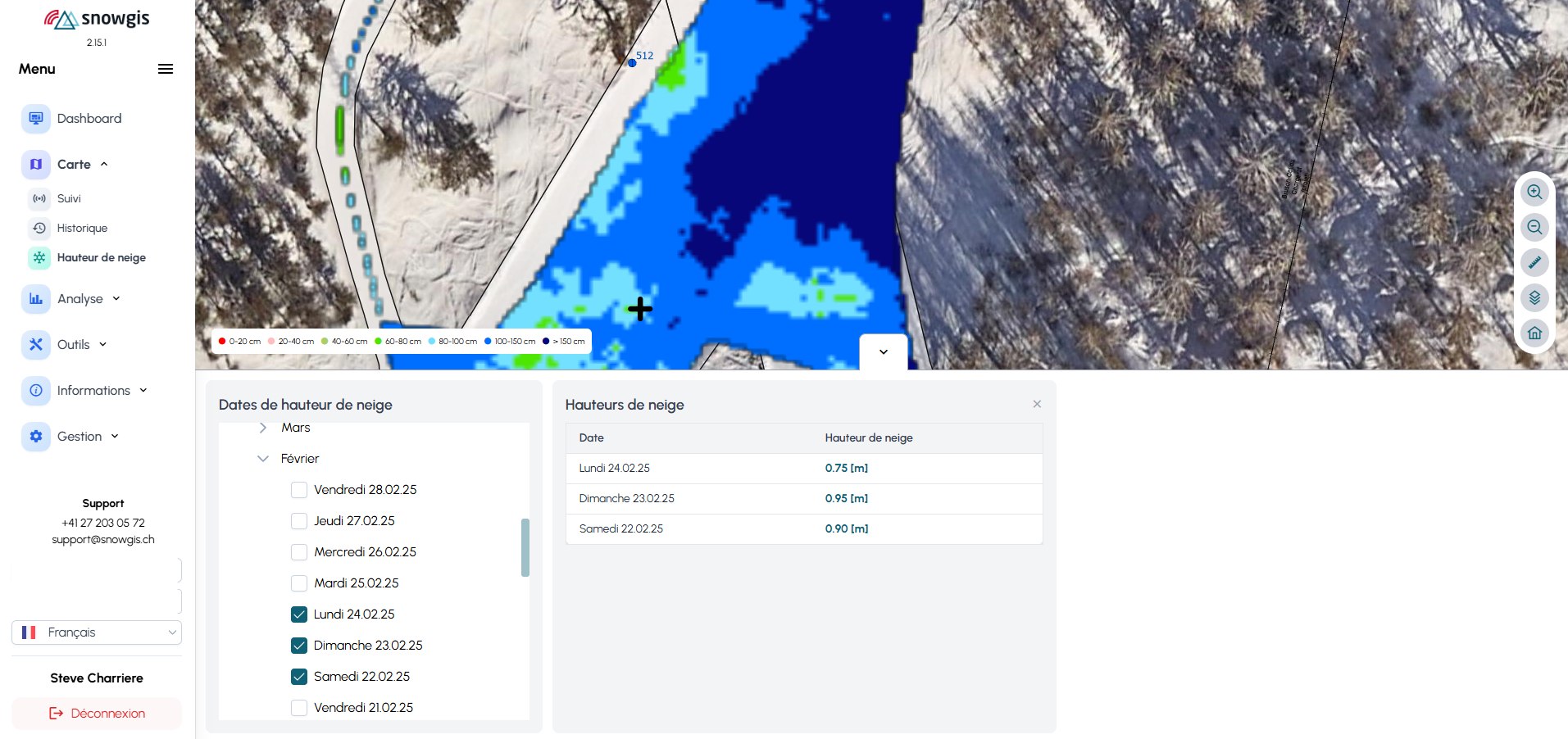The image size is (1568, 739).
Task: Toggle the hamburger menu icon
Action: coord(166,69)
